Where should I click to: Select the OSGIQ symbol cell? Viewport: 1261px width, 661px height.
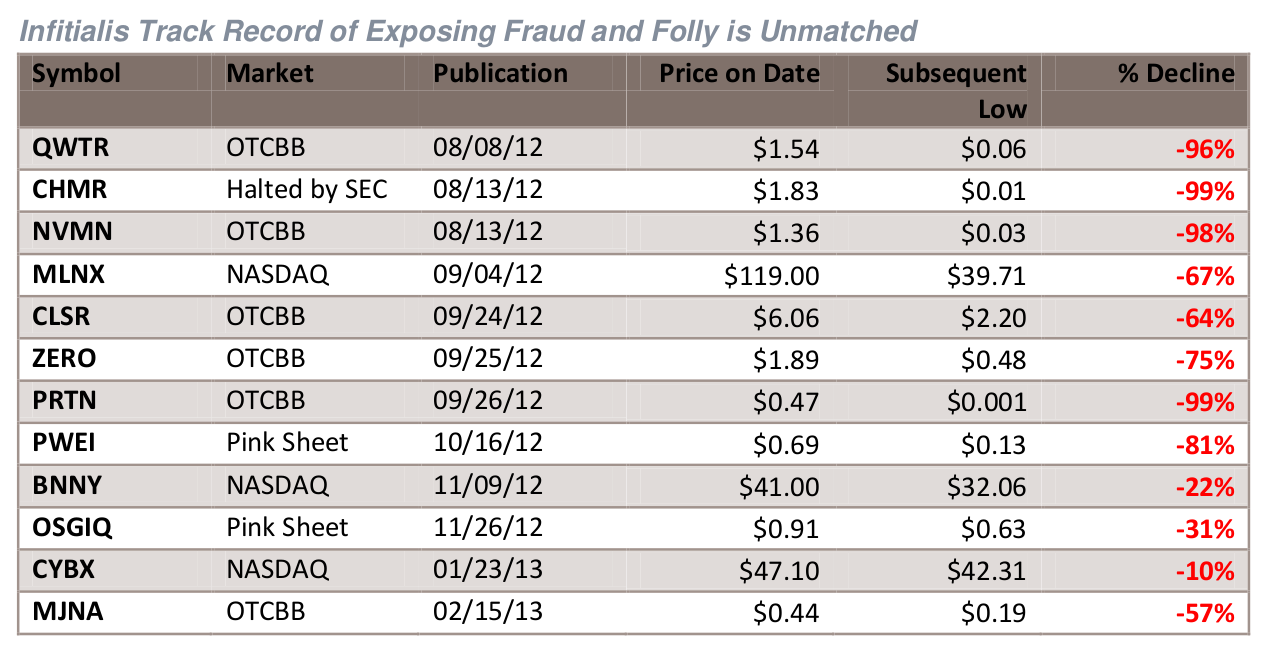coord(73,528)
